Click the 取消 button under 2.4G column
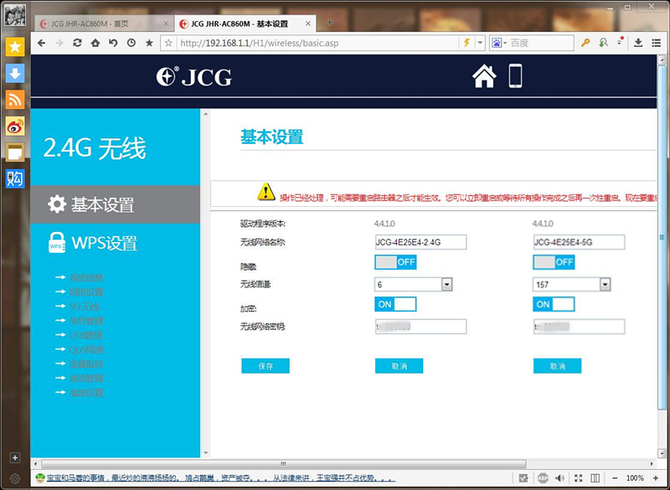 [x=399, y=366]
